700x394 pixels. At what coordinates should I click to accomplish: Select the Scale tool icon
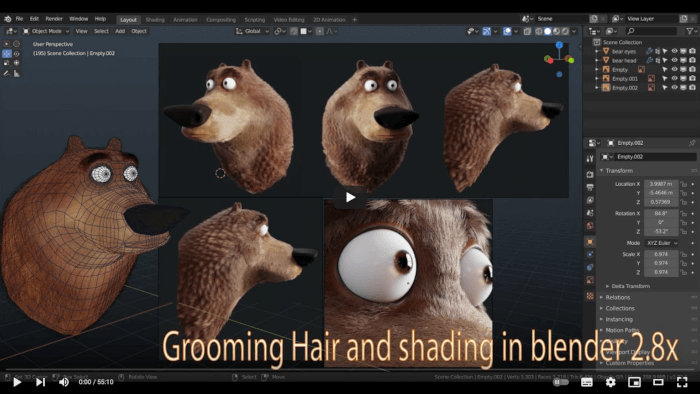coord(6,63)
